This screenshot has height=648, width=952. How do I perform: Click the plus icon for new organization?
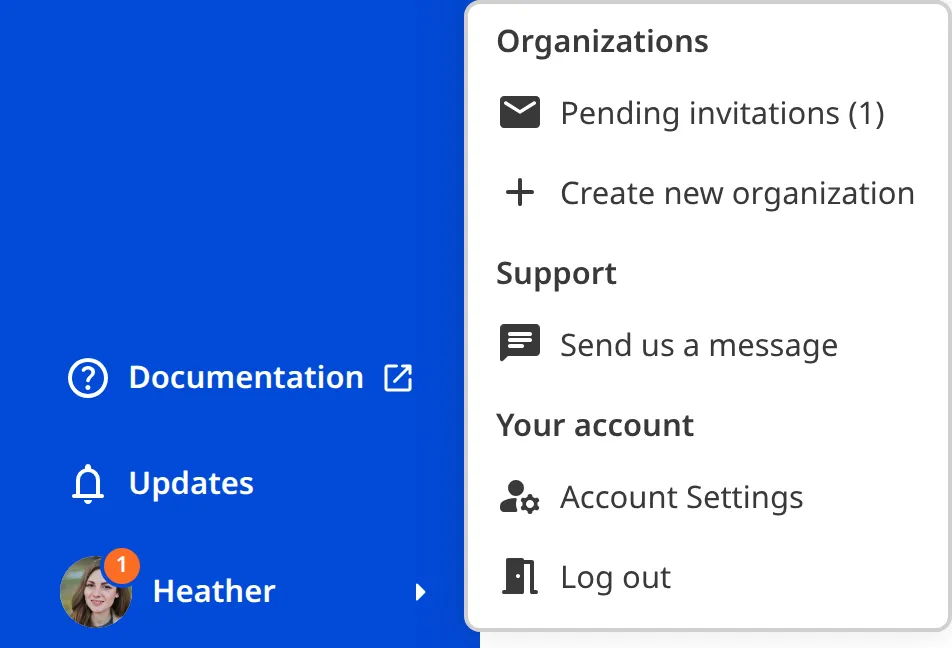[x=520, y=193]
